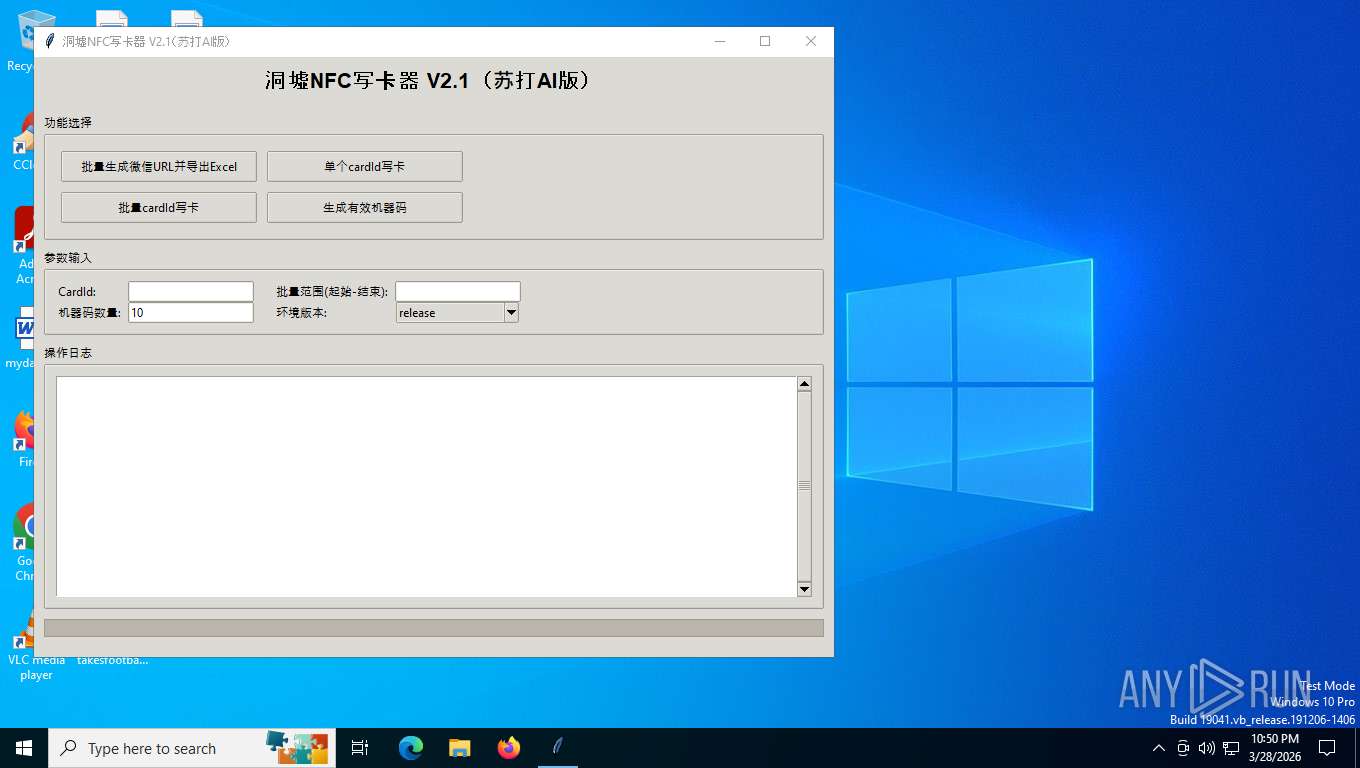Click the 操作日志 scrollbar thumb
This screenshot has height=768, width=1360.
tap(804, 486)
